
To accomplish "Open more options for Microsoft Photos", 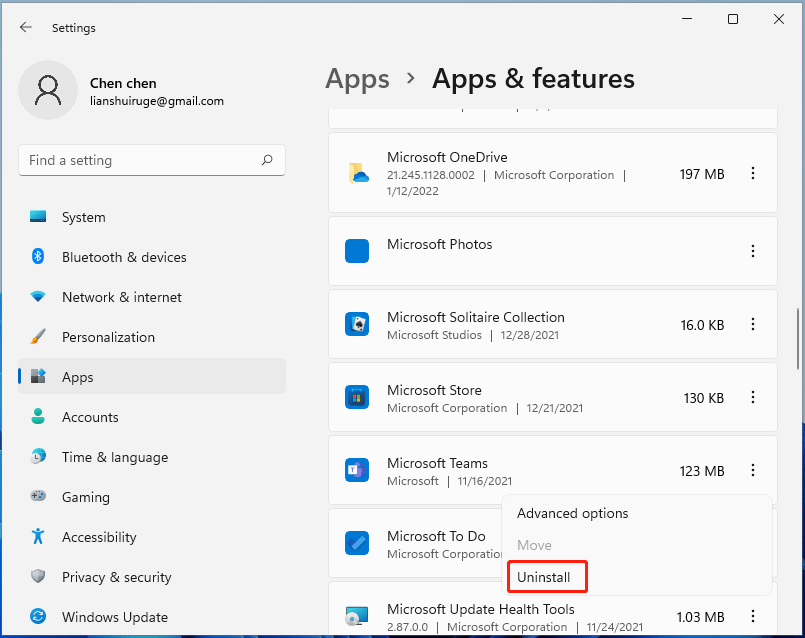I will click(753, 251).
